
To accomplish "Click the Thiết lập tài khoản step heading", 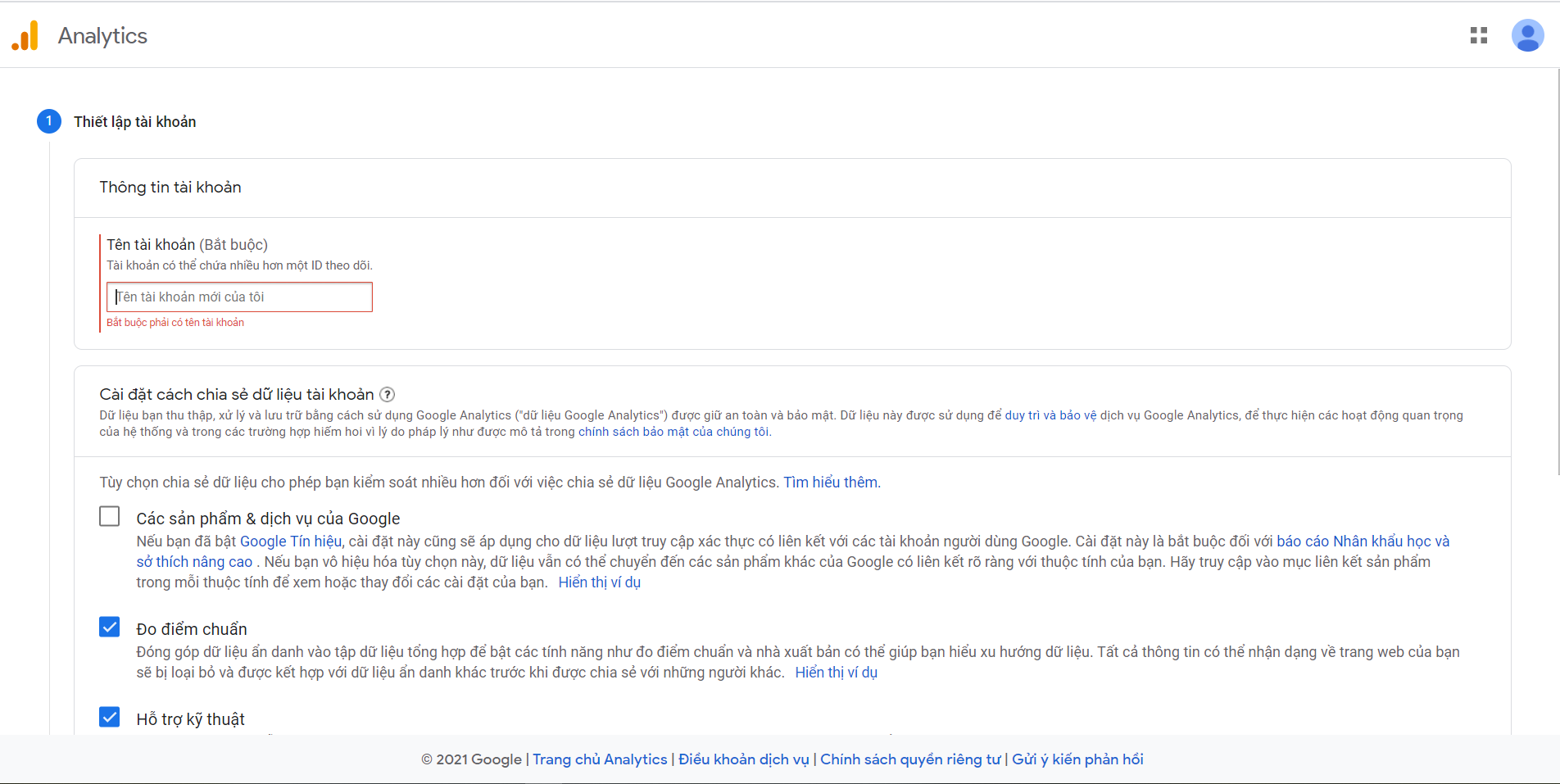I will (x=135, y=122).
